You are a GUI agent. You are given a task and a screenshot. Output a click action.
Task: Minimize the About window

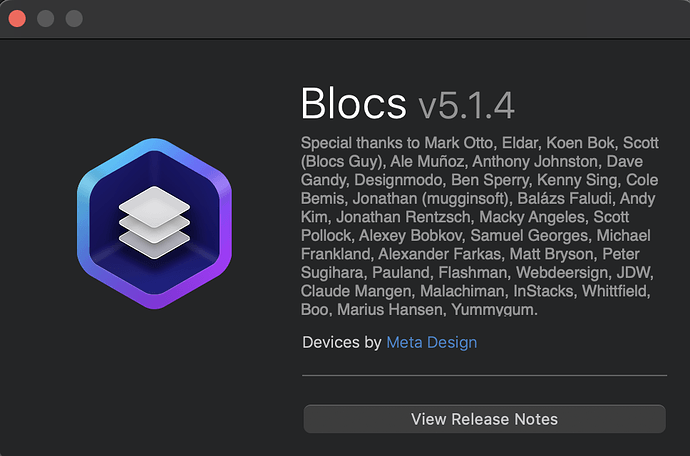point(45,19)
